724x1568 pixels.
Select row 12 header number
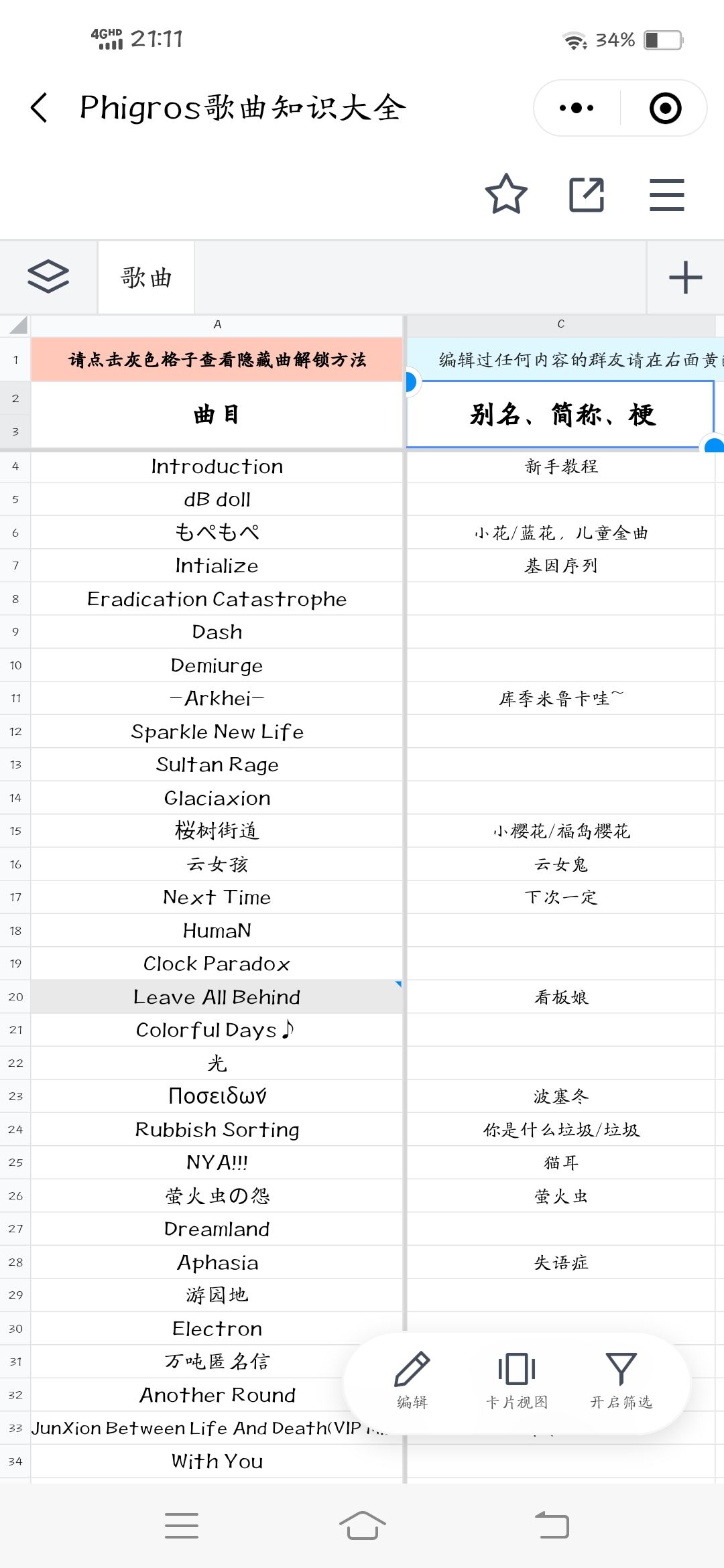pyautogui.click(x=15, y=732)
